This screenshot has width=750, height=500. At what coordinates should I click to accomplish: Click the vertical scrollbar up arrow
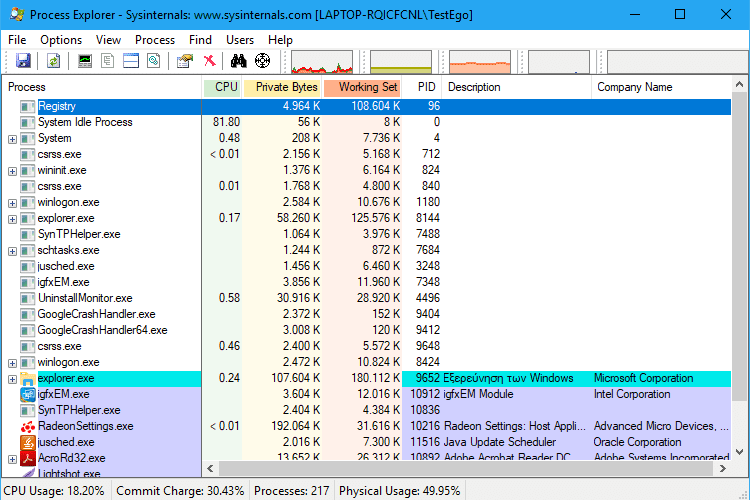[739, 85]
